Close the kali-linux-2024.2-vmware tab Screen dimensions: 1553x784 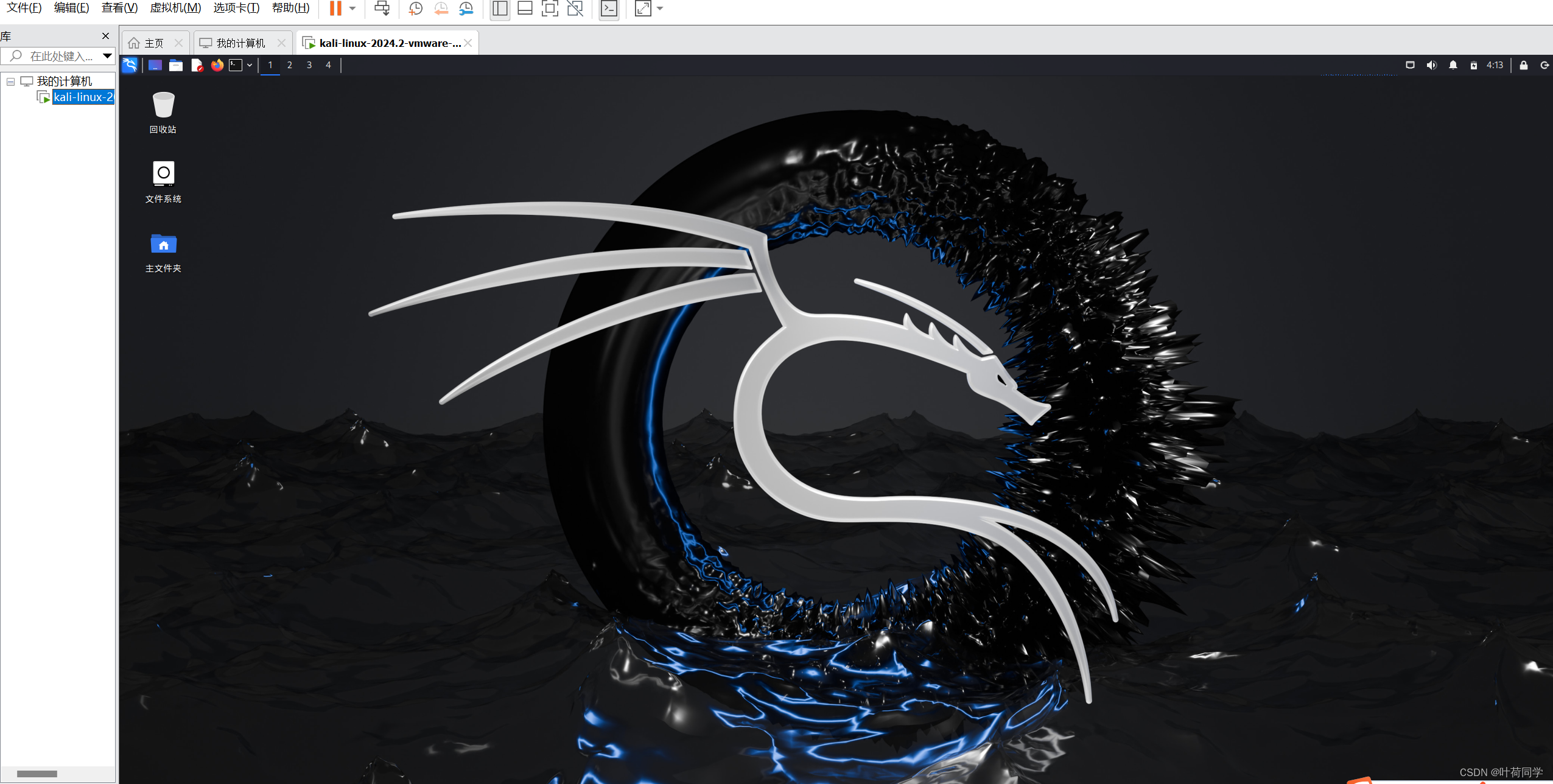(x=468, y=43)
